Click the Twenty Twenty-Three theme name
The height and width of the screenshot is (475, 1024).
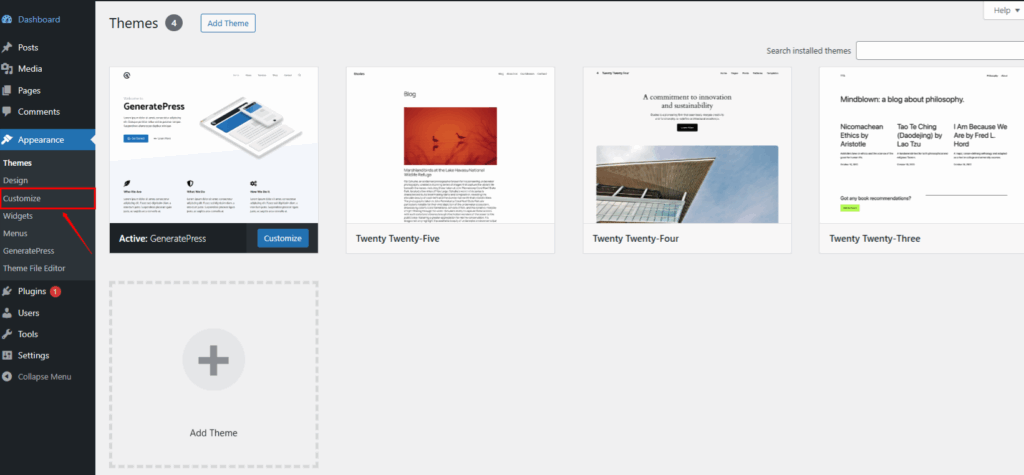874,238
